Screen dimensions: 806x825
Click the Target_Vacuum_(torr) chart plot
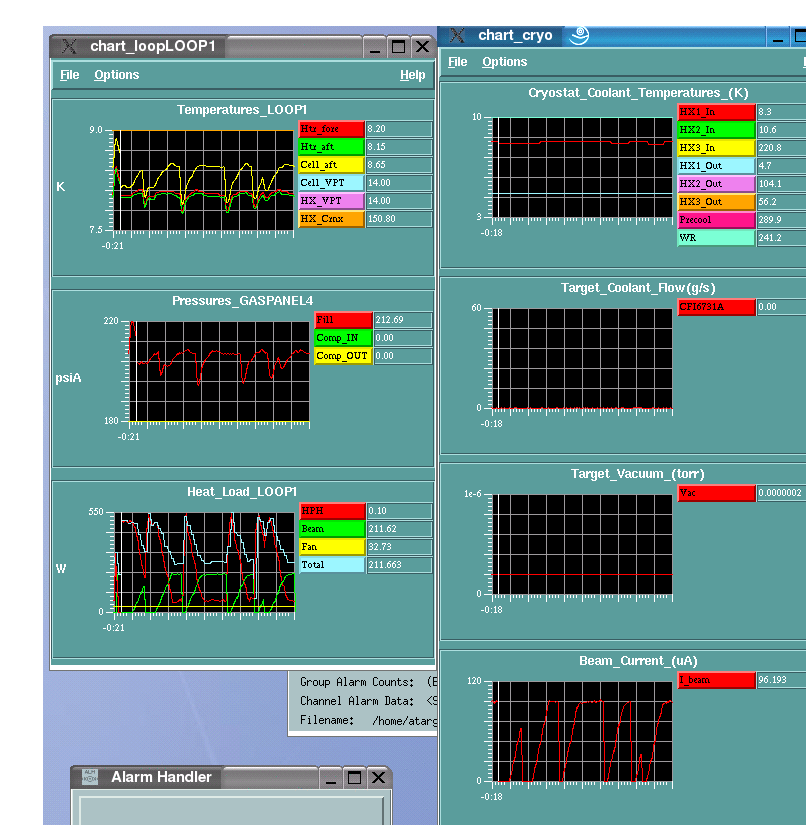point(582,544)
